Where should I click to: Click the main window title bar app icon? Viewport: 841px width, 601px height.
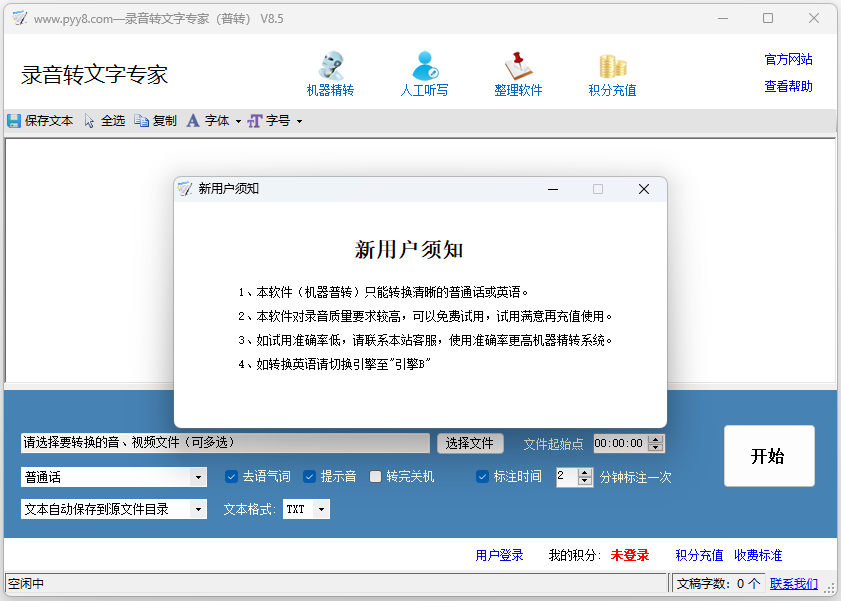click(x=20, y=18)
